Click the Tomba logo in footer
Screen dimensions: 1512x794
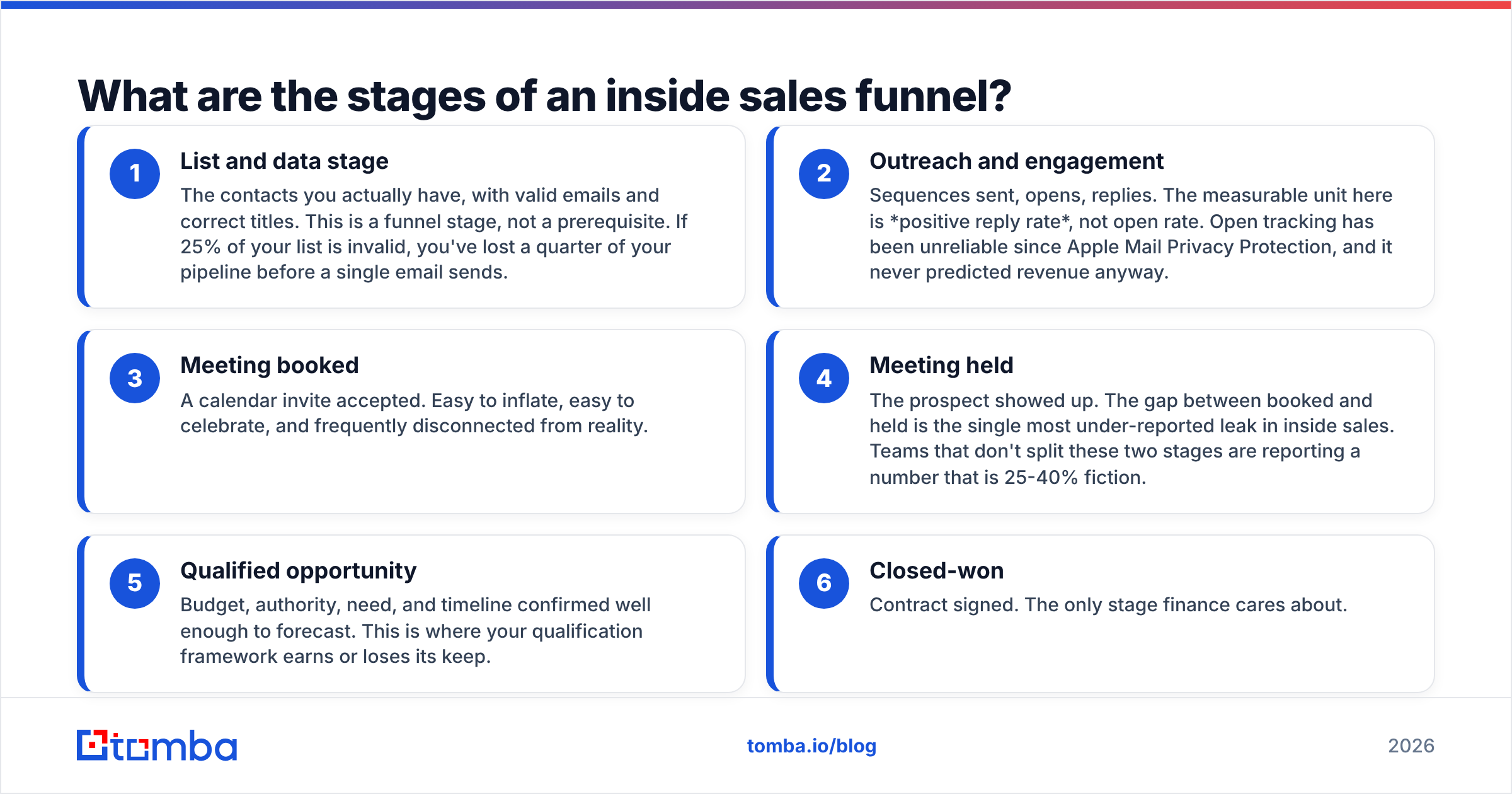click(x=157, y=745)
